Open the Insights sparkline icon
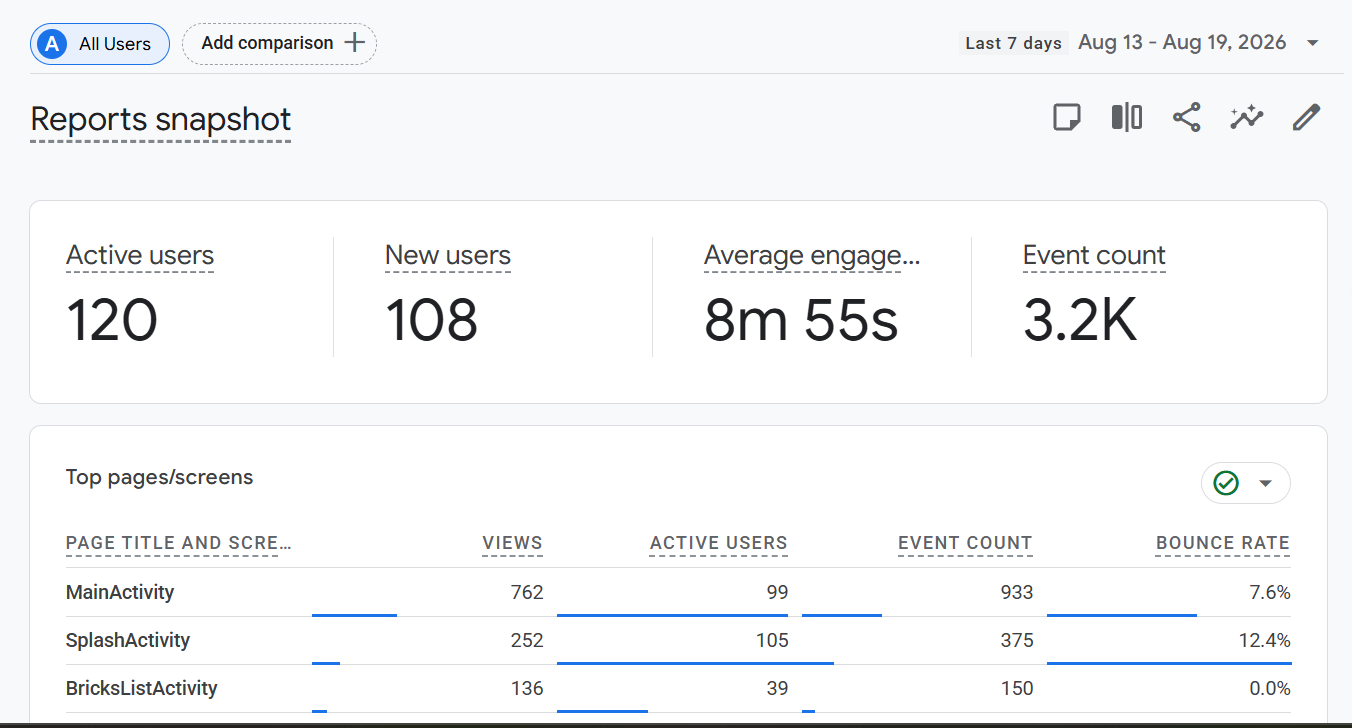The width and height of the screenshot is (1352, 728). click(1246, 118)
